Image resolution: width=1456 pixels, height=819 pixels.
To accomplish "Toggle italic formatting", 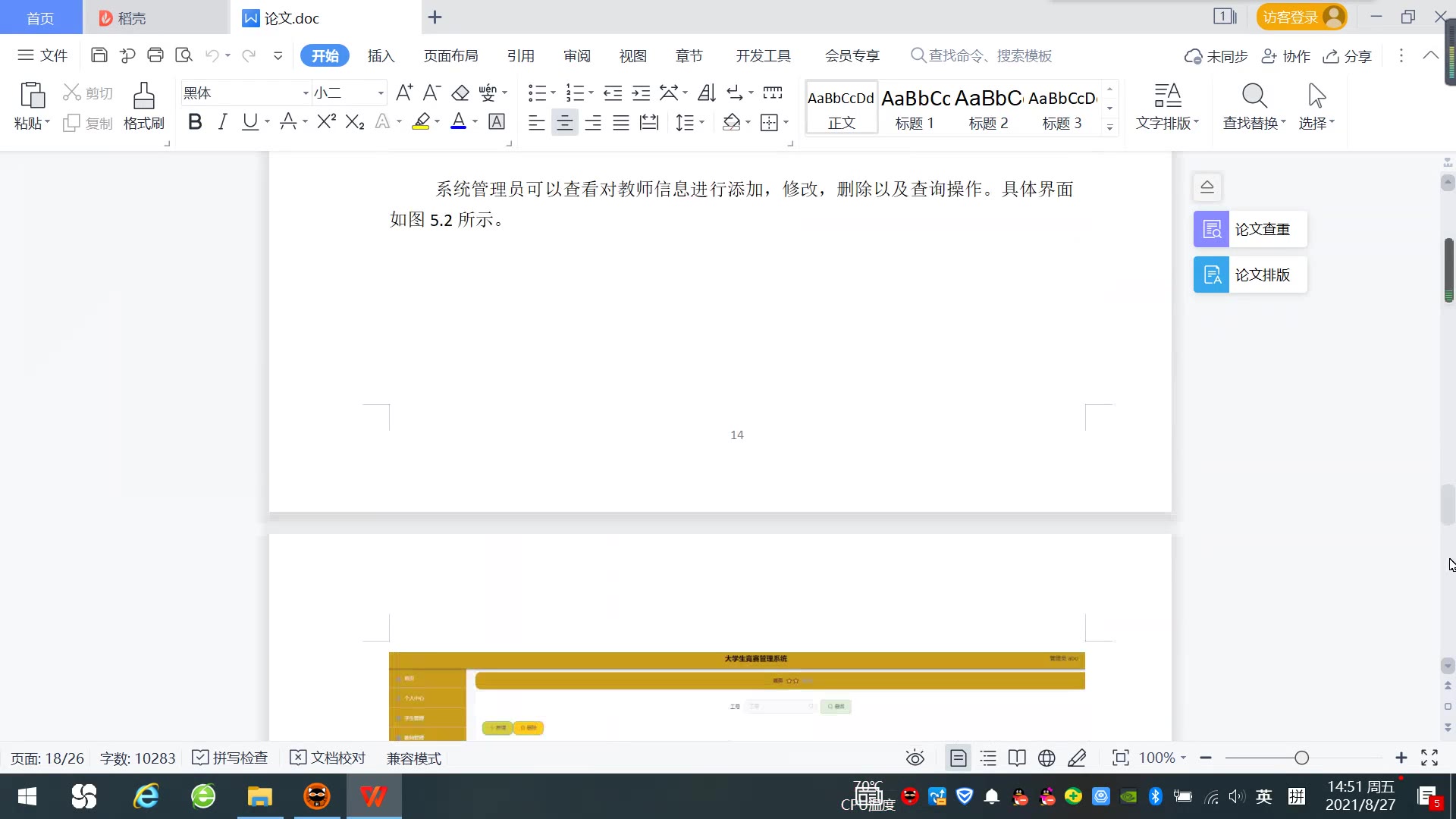I will 222,122.
